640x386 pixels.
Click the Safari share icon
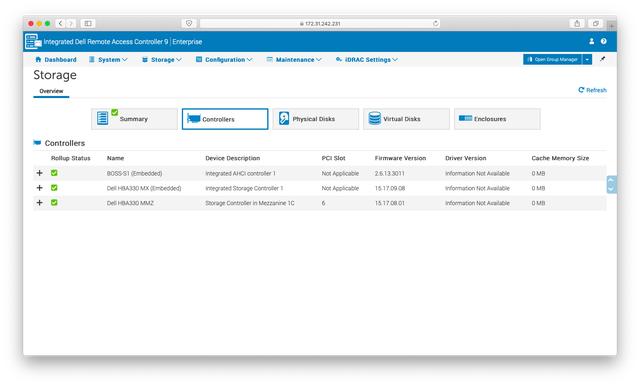pyautogui.click(x=577, y=23)
